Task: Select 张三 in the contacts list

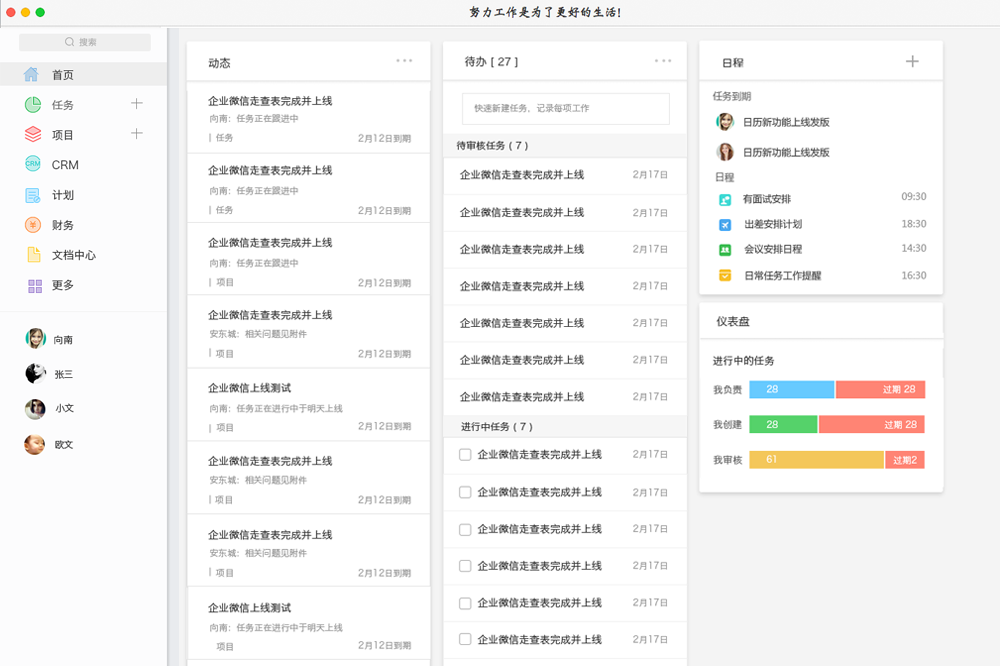Action: tap(50, 374)
